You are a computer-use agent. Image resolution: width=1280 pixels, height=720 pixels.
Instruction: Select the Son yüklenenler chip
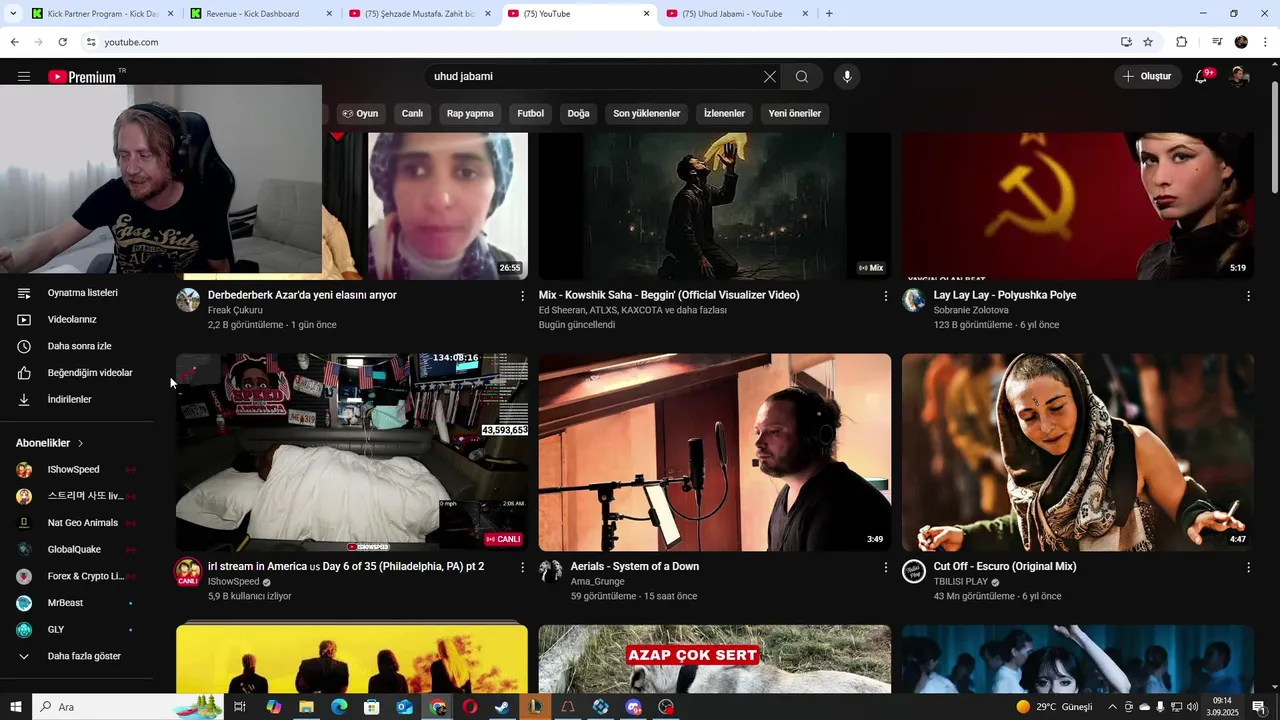[647, 114]
